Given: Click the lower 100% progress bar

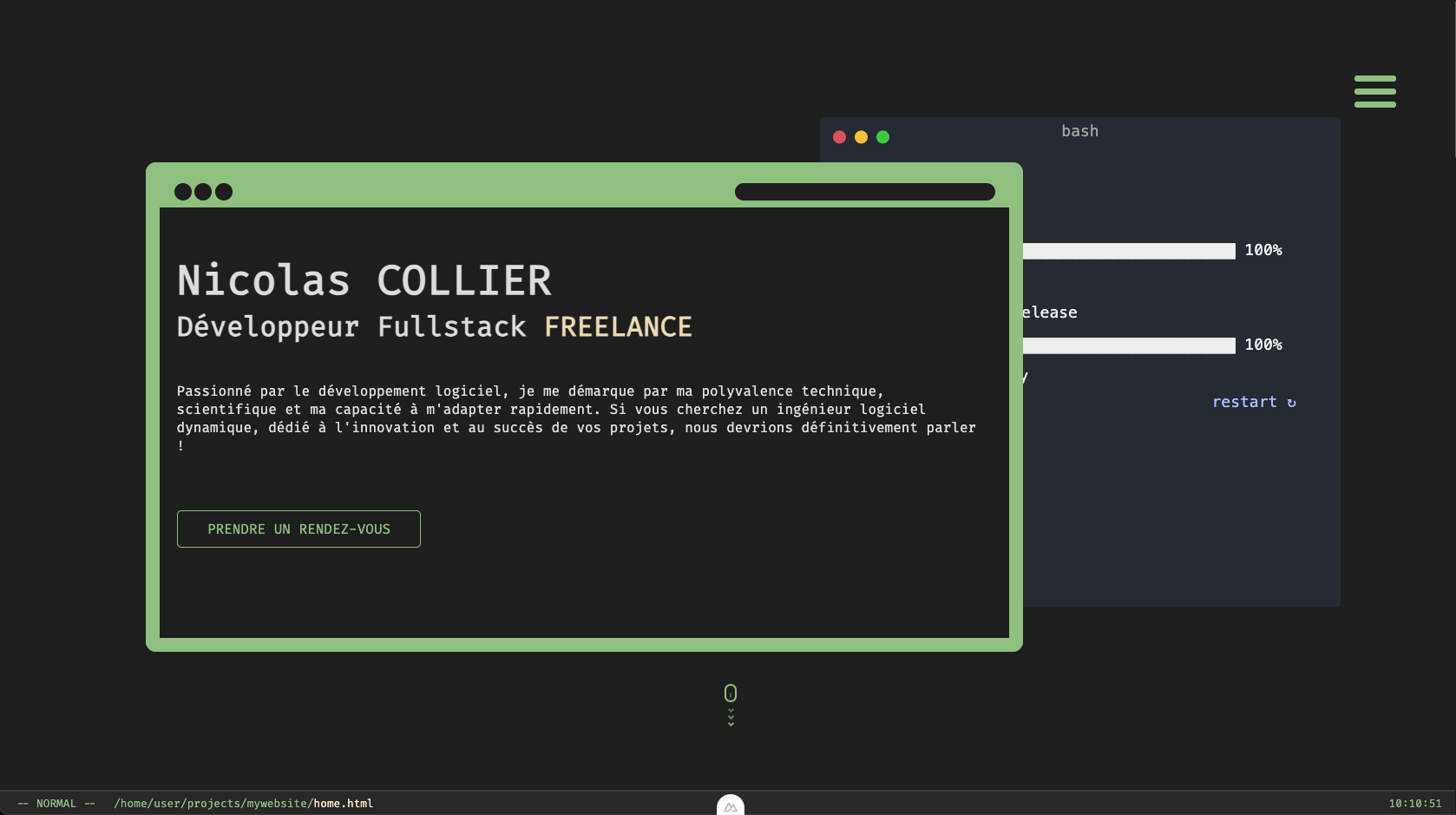Looking at the screenshot, I should (x=1129, y=345).
